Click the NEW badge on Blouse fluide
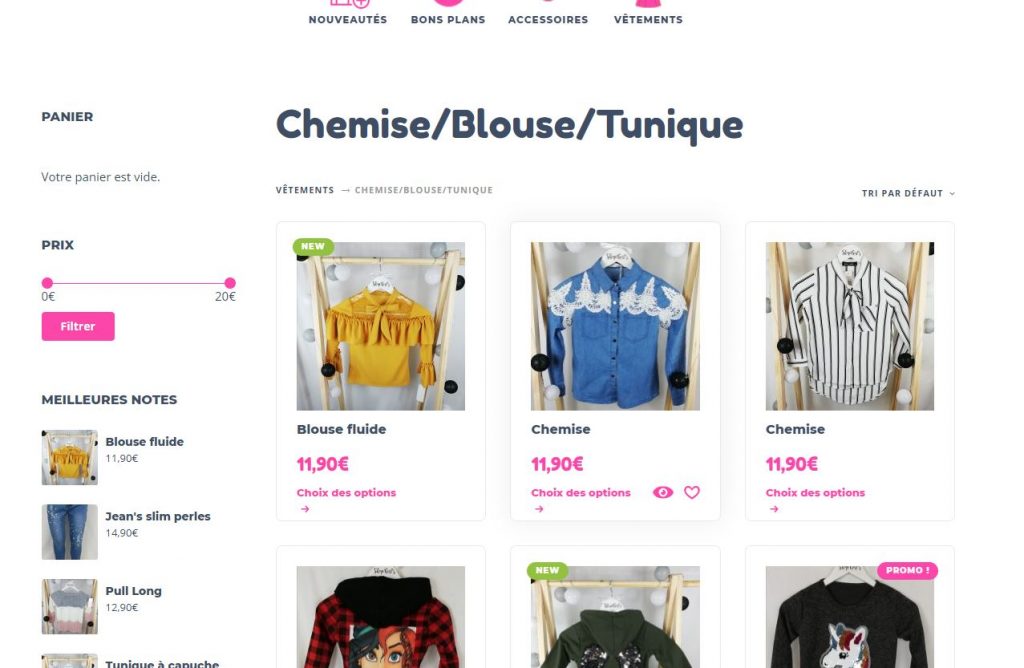This screenshot has width=1024, height=668. (313, 246)
